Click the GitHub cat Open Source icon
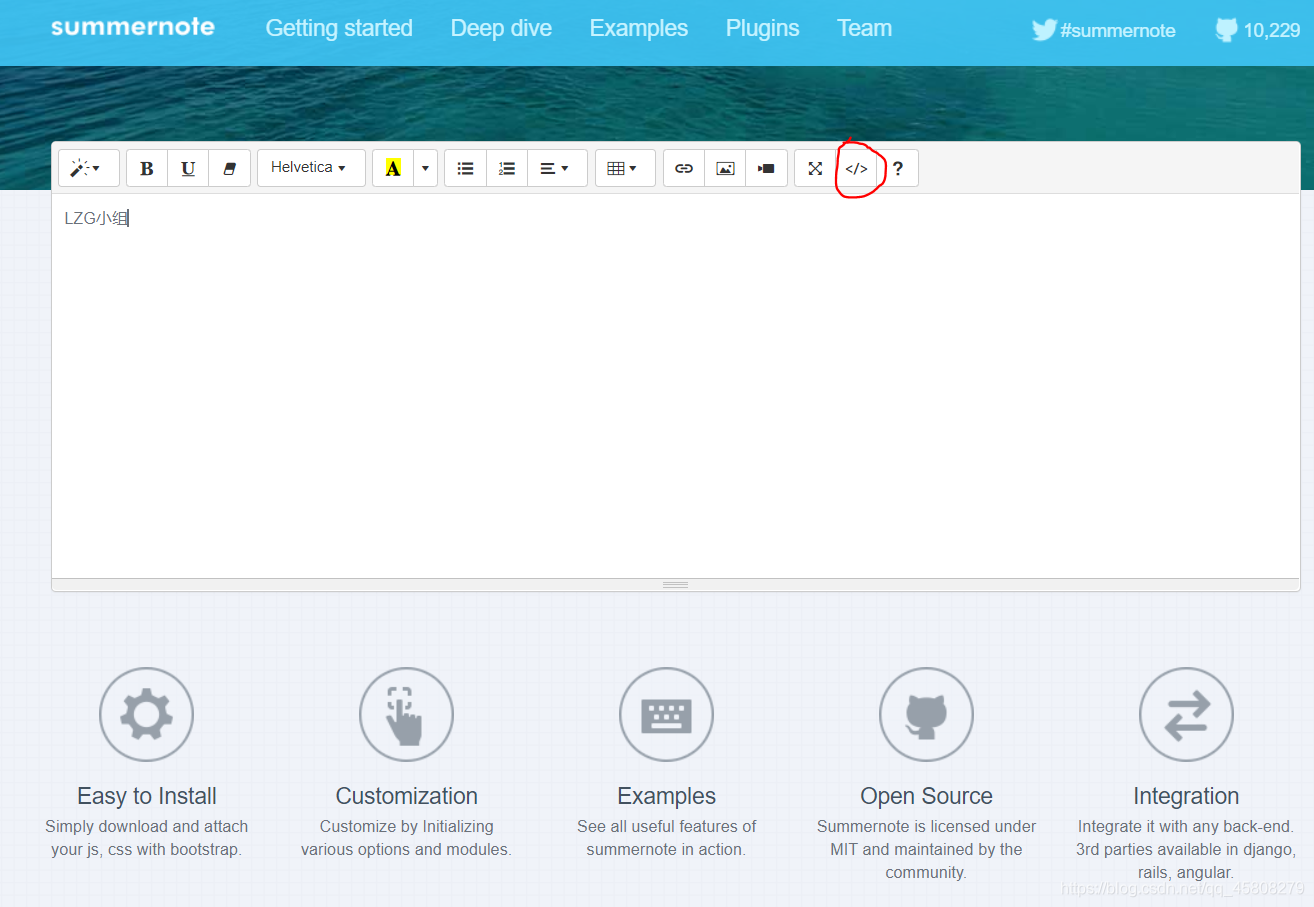The image size is (1314, 907). 926,714
